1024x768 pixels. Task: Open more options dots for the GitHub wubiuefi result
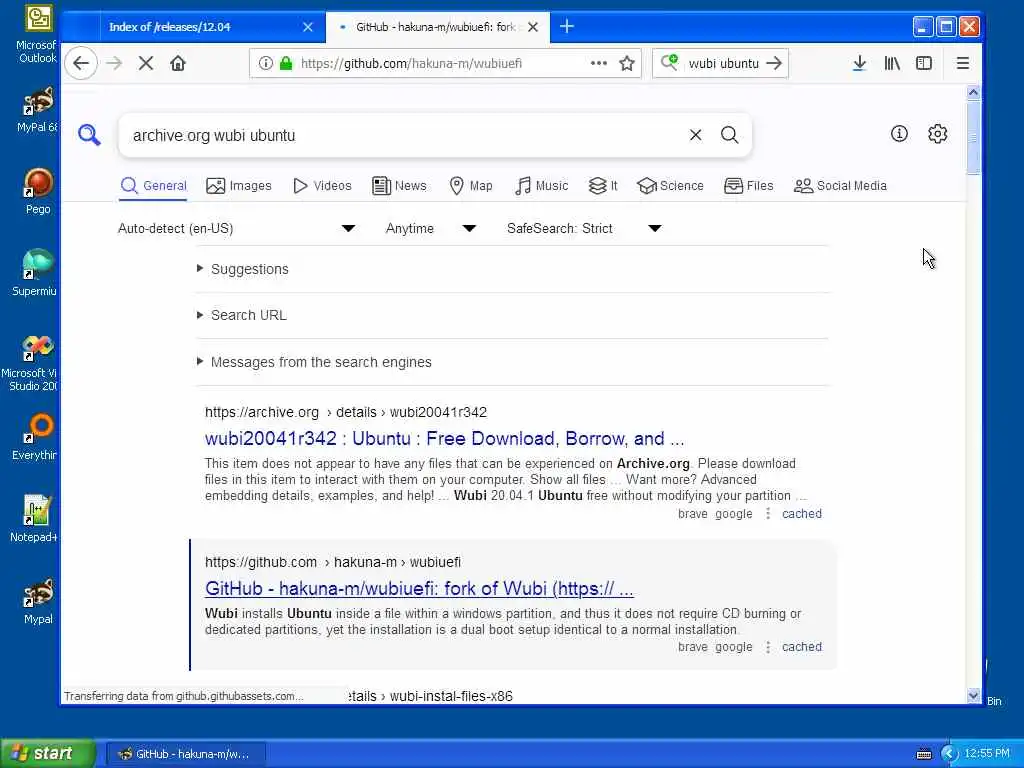768,647
